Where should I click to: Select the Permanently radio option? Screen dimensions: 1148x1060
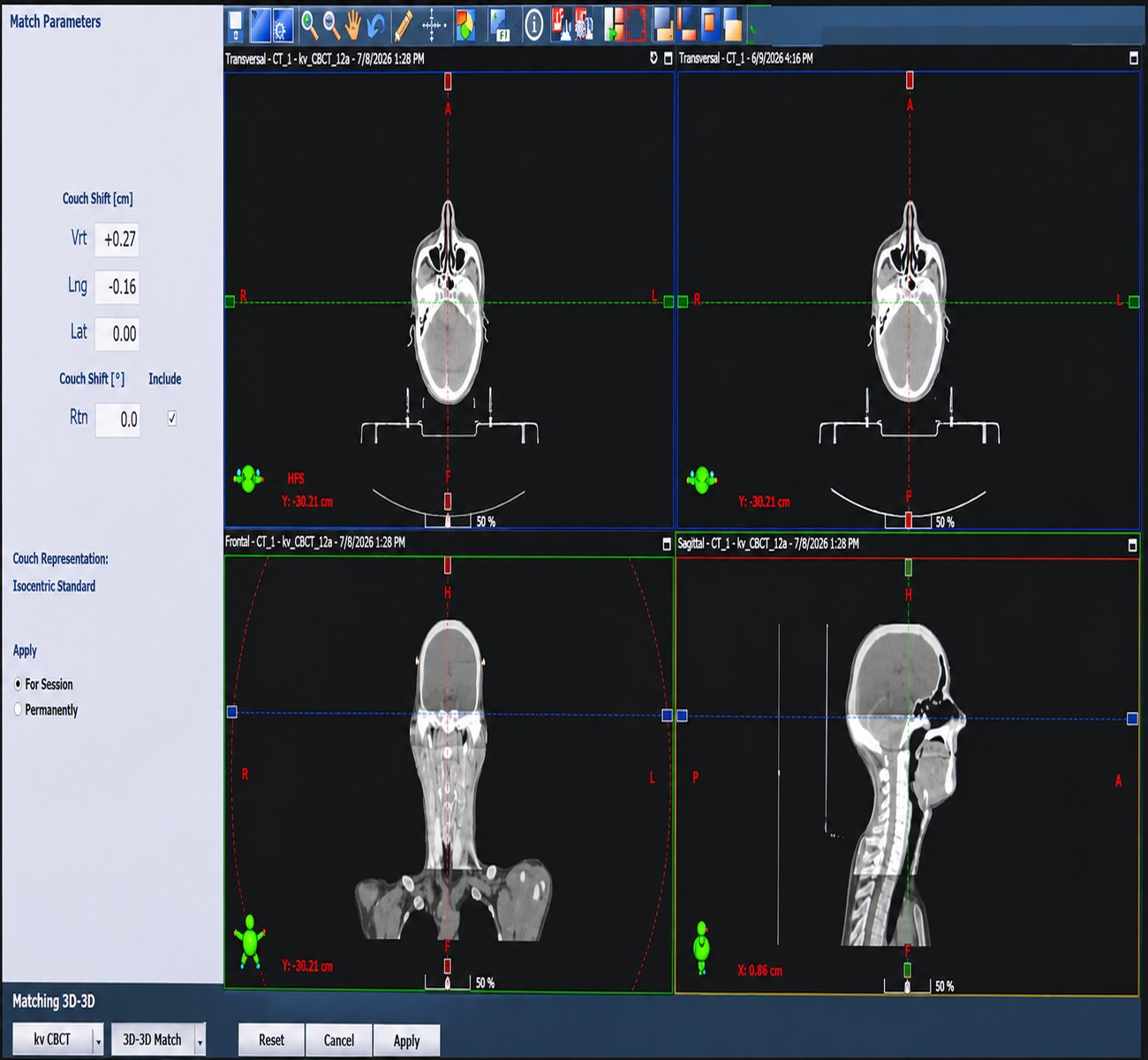(x=18, y=709)
